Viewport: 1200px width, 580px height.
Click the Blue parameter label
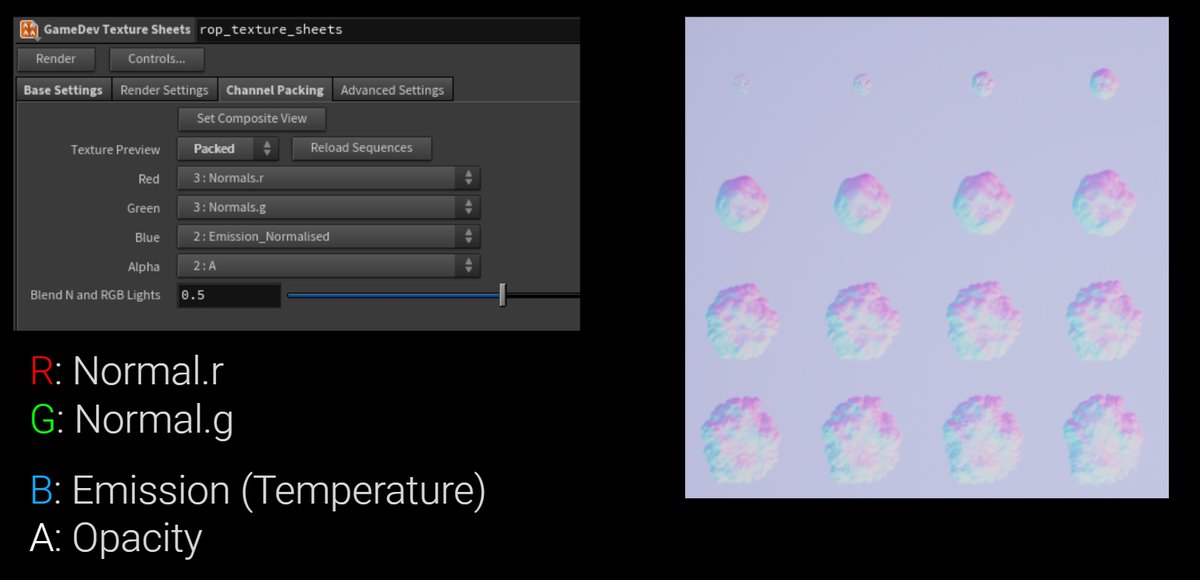click(x=147, y=237)
